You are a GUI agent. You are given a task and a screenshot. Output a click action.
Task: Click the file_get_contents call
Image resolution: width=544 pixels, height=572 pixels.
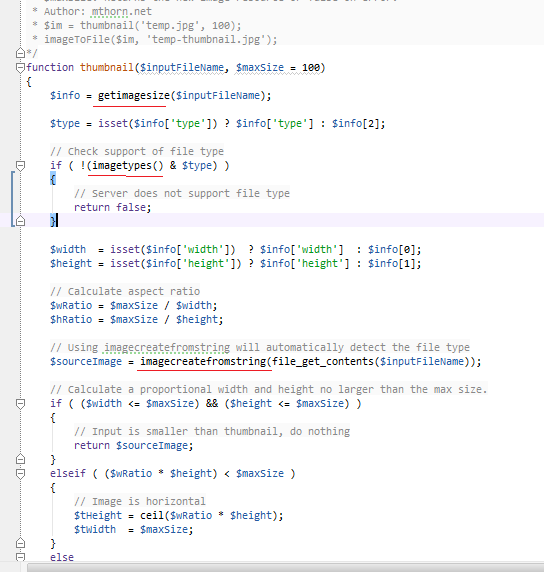(x=323, y=362)
